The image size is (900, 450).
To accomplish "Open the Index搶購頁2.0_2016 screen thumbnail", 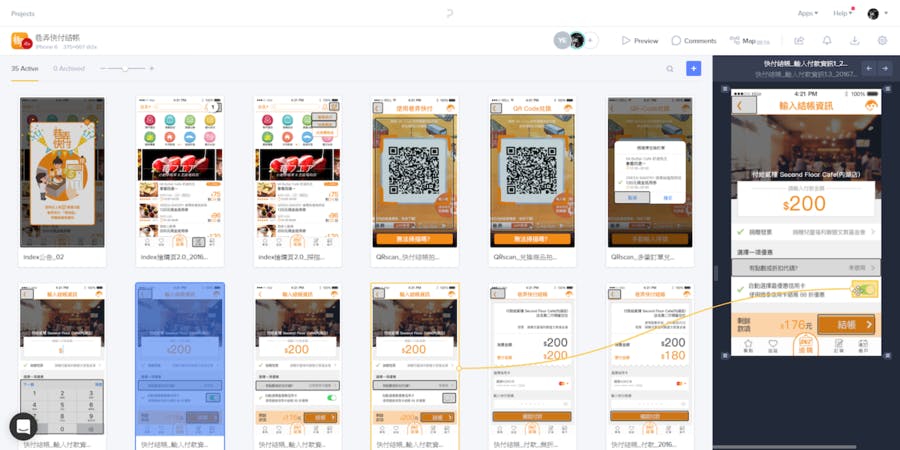I will click(x=181, y=172).
